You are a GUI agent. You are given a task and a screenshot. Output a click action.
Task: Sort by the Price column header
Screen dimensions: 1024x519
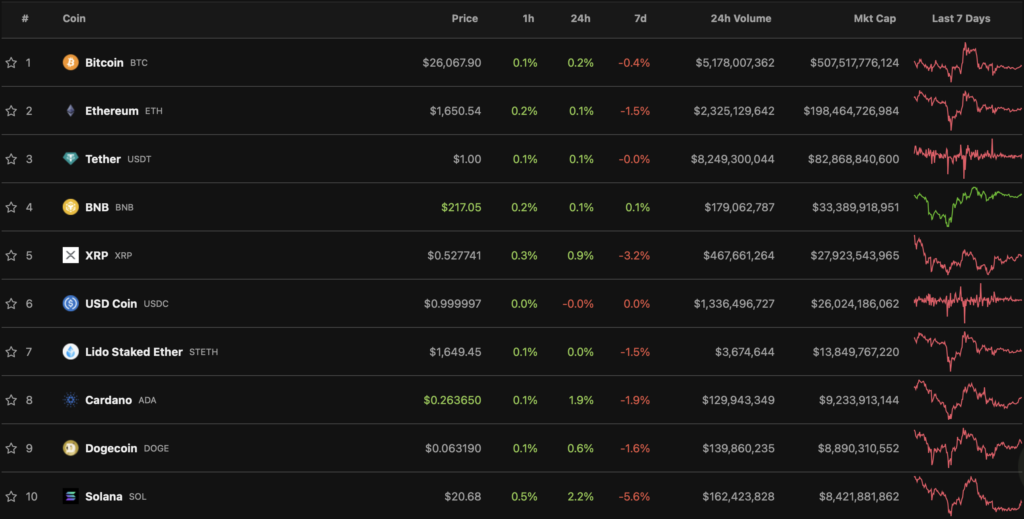[464, 18]
